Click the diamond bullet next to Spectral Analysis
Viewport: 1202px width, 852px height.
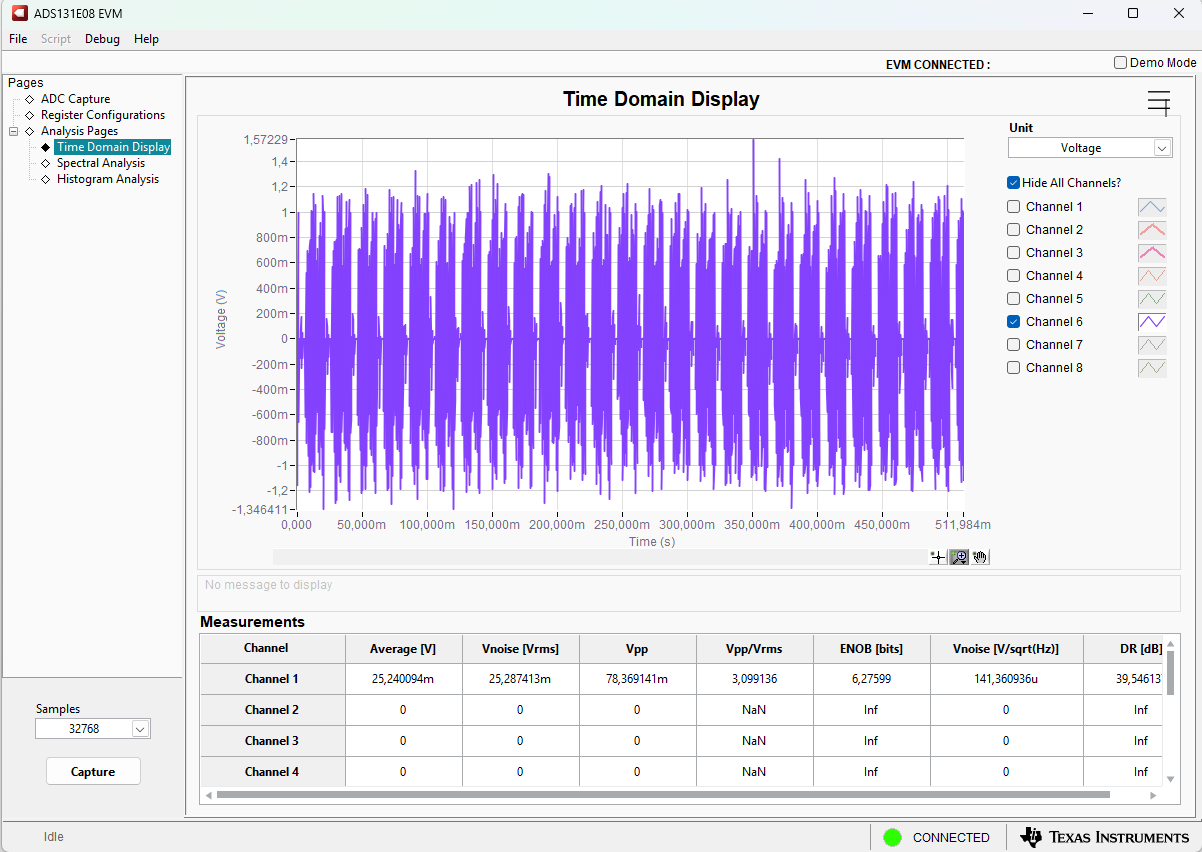coord(45,163)
